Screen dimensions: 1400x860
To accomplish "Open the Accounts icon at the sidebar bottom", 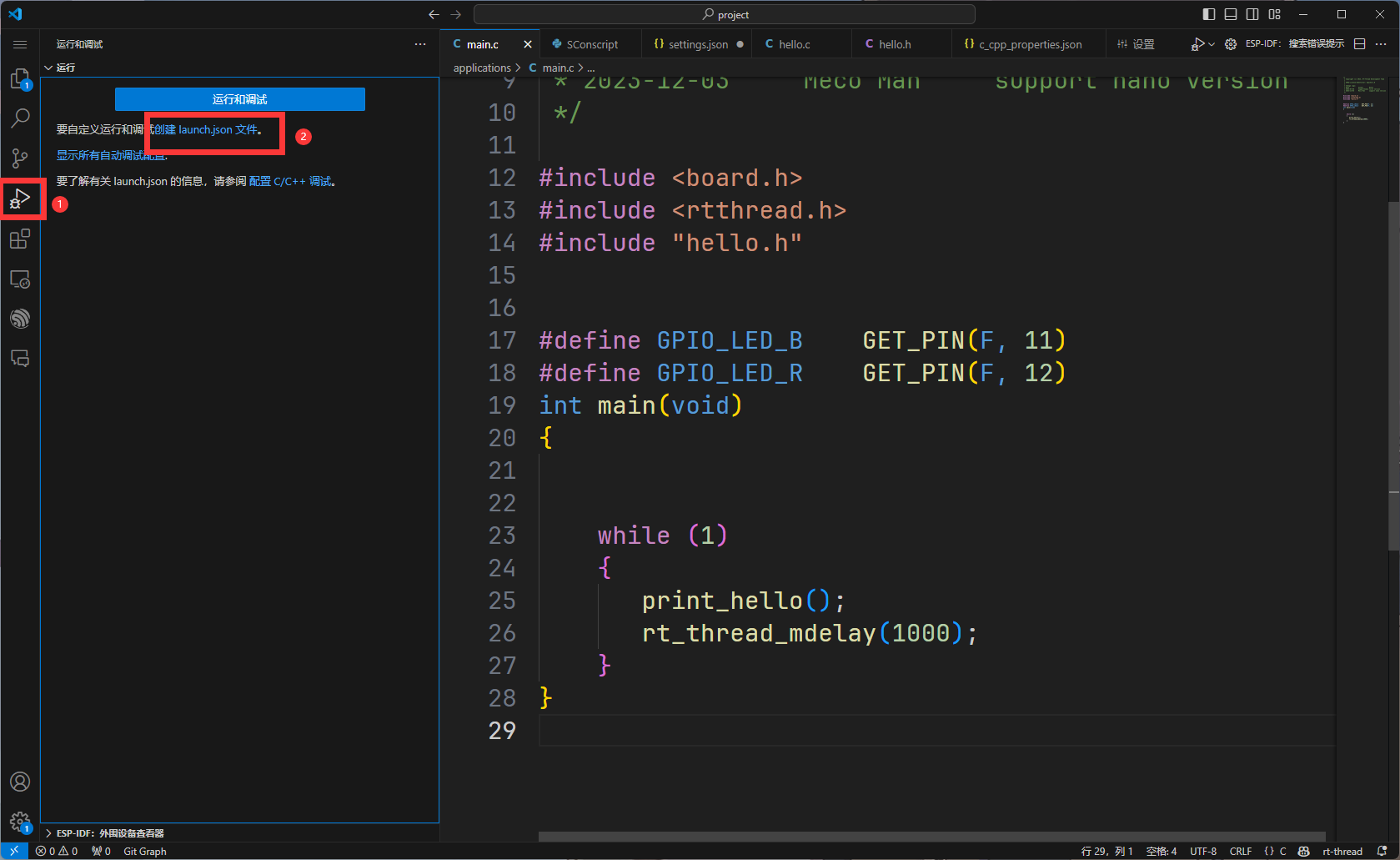I will 20,782.
